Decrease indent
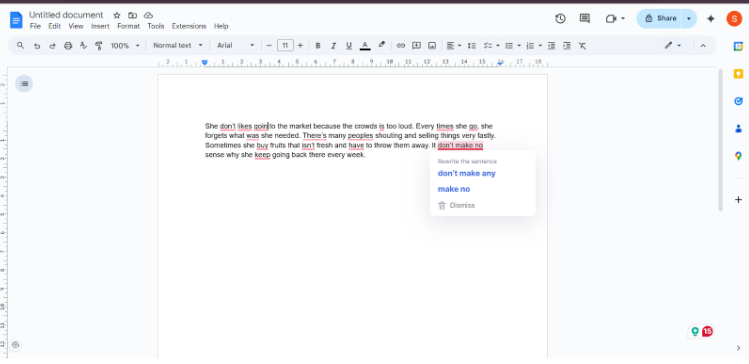 click(x=551, y=46)
